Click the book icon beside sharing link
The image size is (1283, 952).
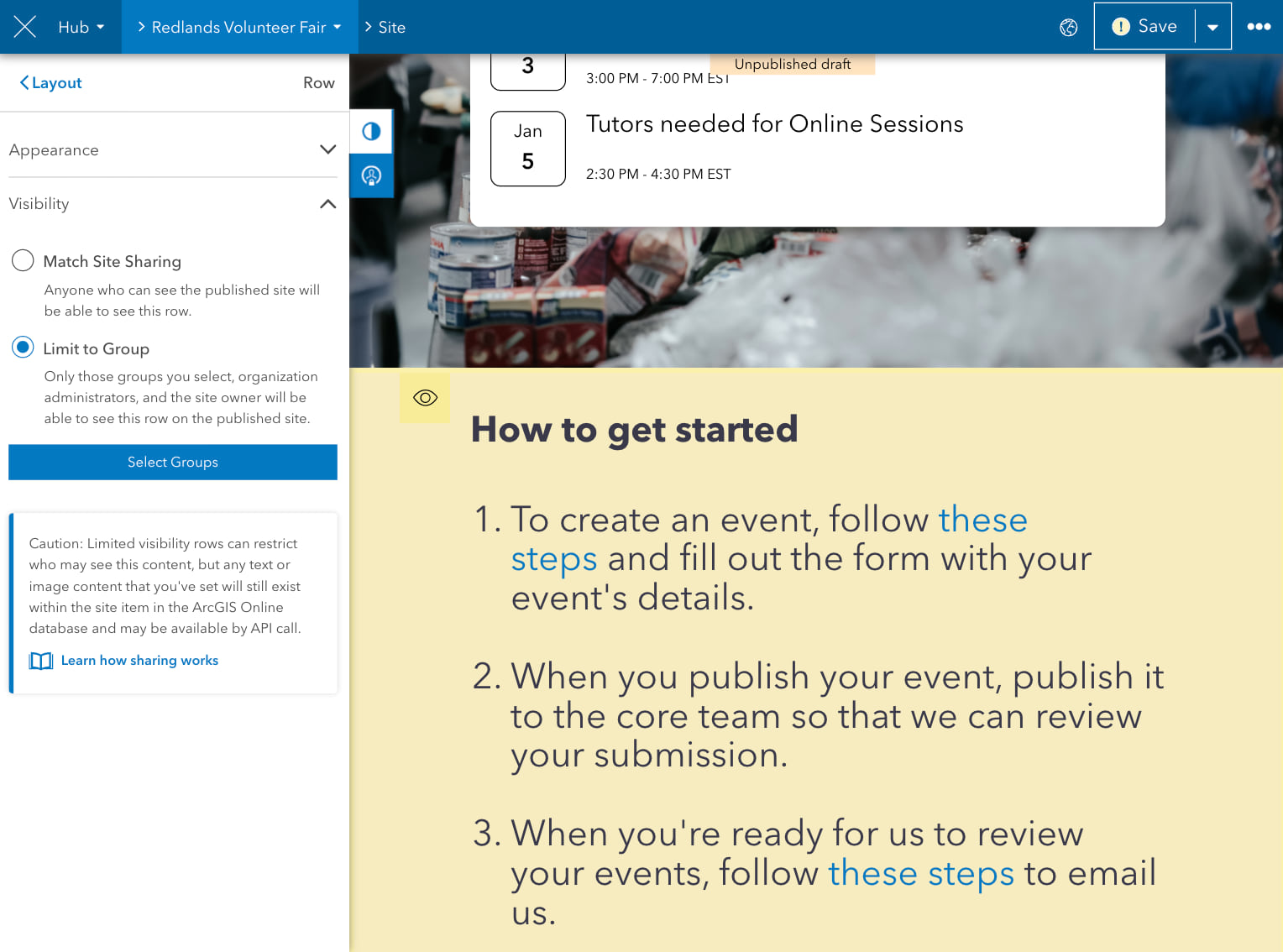coord(40,661)
